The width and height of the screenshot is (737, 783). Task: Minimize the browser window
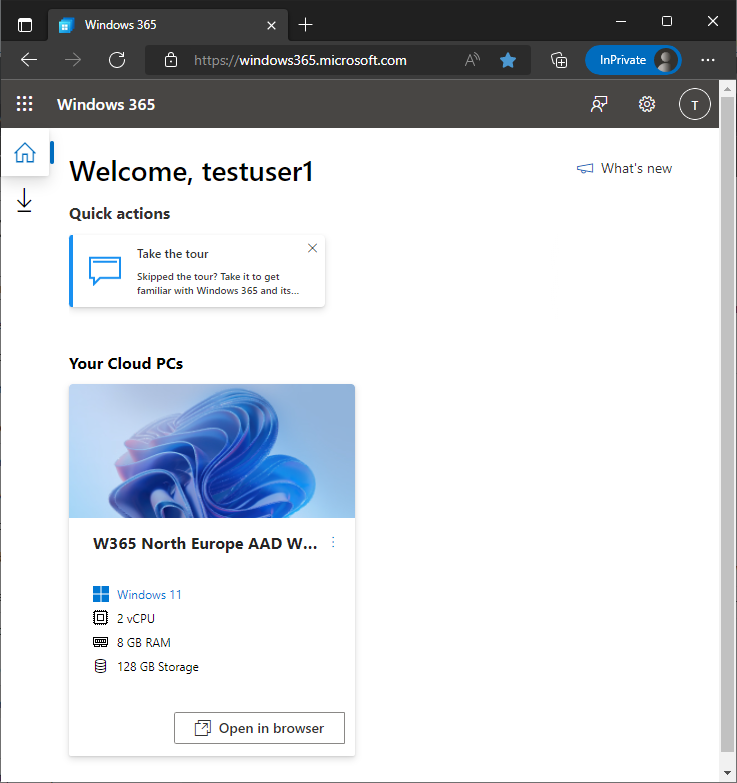621,21
